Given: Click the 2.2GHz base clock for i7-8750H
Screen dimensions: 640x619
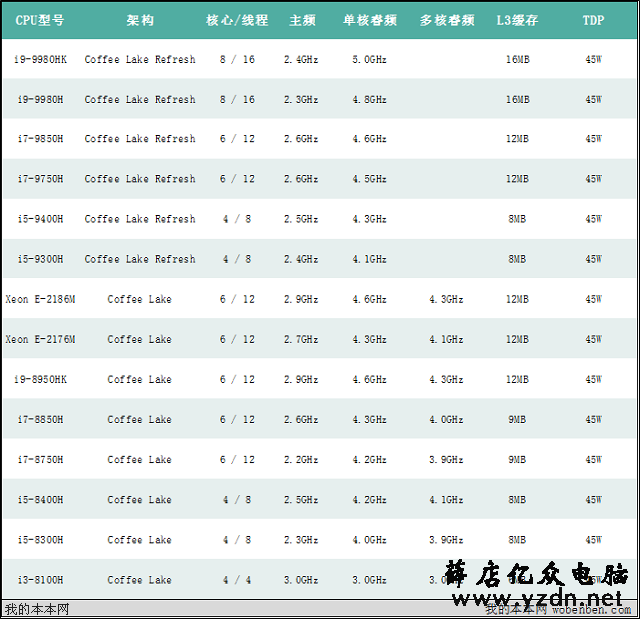Looking at the screenshot, I should tap(301, 459).
